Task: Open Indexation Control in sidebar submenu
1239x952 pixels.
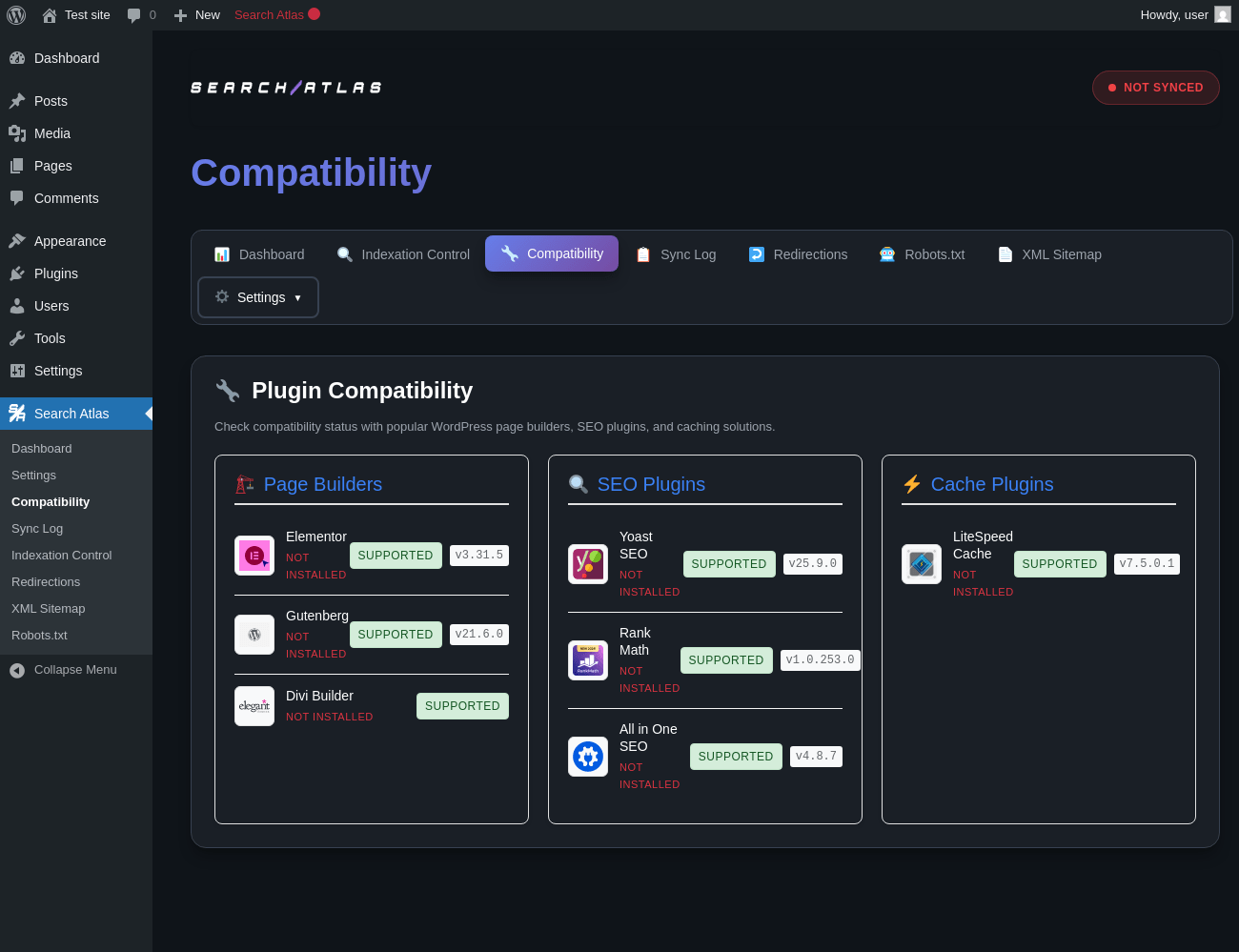Action: click(62, 556)
